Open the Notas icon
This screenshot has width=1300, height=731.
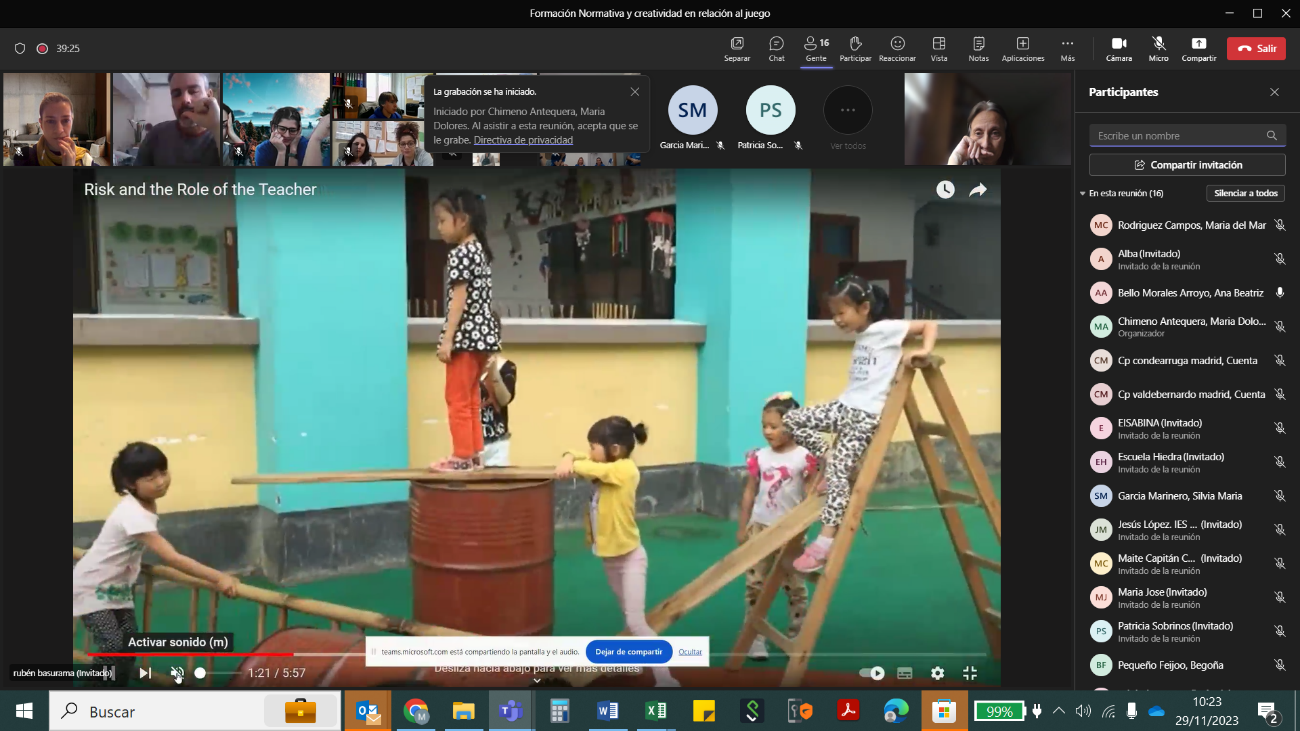pyautogui.click(x=978, y=44)
